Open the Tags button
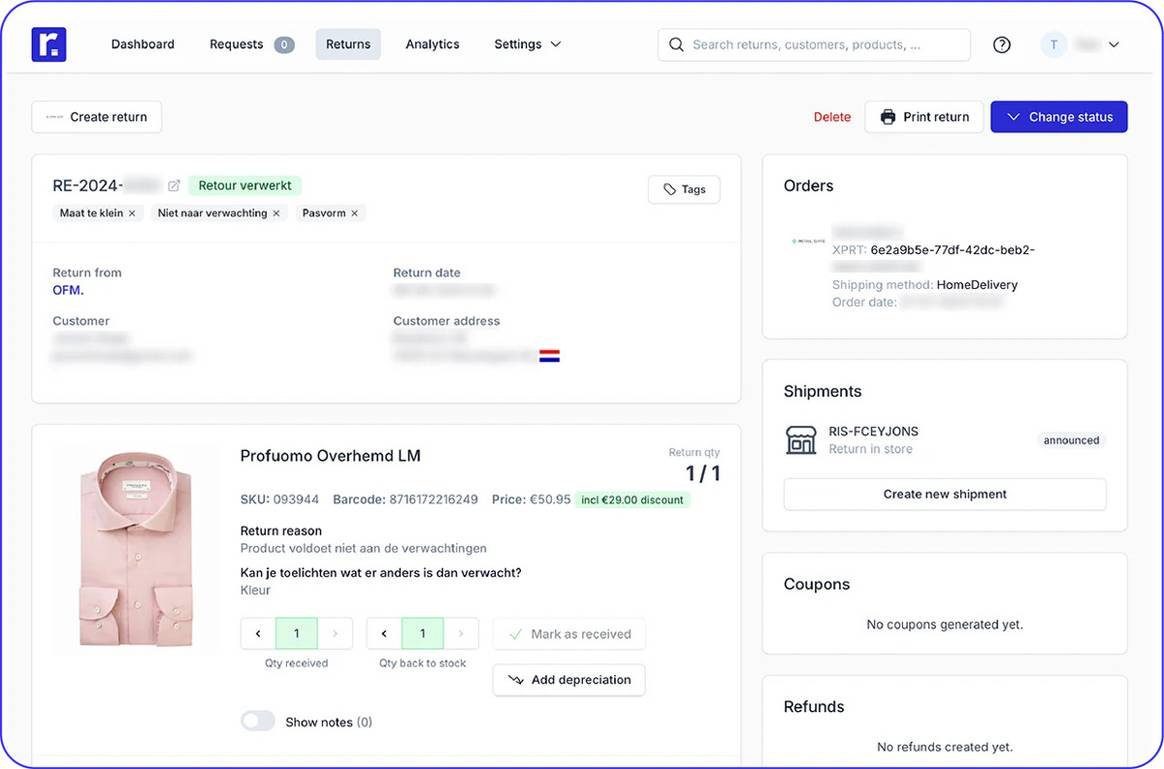The height and width of the screenshot is (769, 1164). click(684, 189)
